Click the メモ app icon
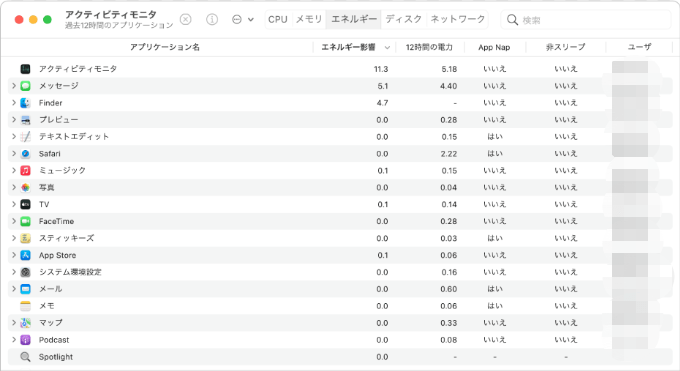Screen dimensions: 680x371 click(x=26, y=306)
